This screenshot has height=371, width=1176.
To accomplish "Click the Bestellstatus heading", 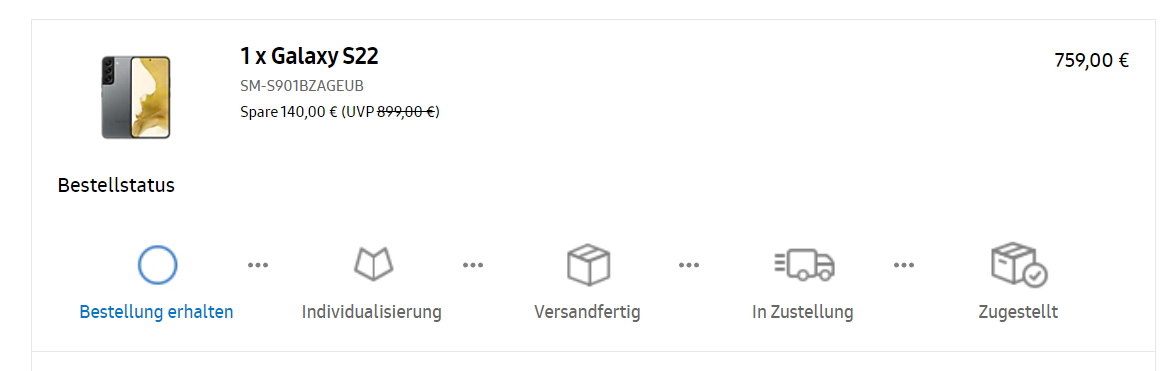I will (x=116, y=185).
